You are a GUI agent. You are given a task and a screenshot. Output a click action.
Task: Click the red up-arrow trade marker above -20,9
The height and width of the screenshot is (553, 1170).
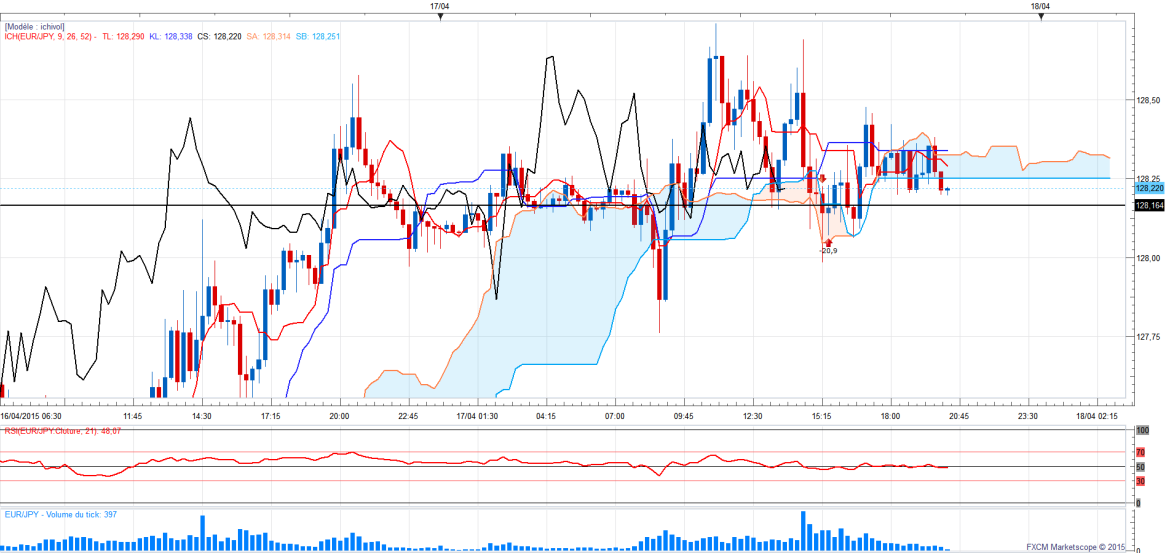(828, 242)
